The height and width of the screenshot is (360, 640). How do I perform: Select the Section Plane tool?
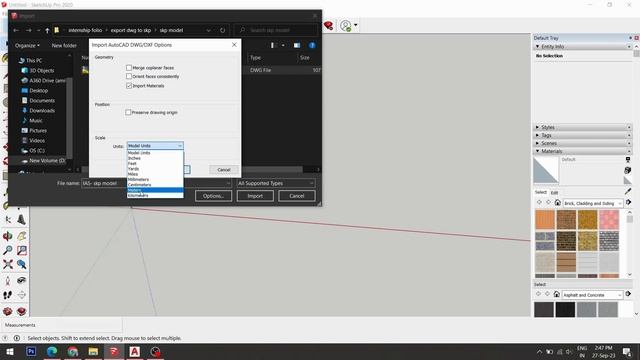(22, 295)
